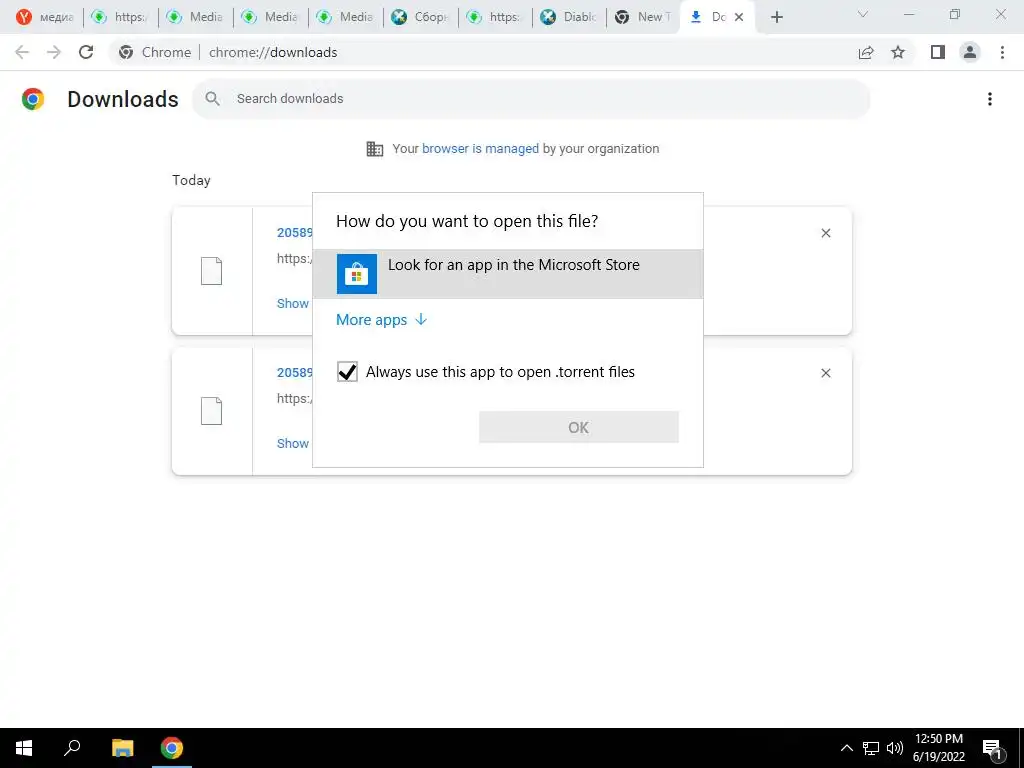Screen dimensions: 1024x768
Task: Reload the downloads page
Action: pos(86,52)
